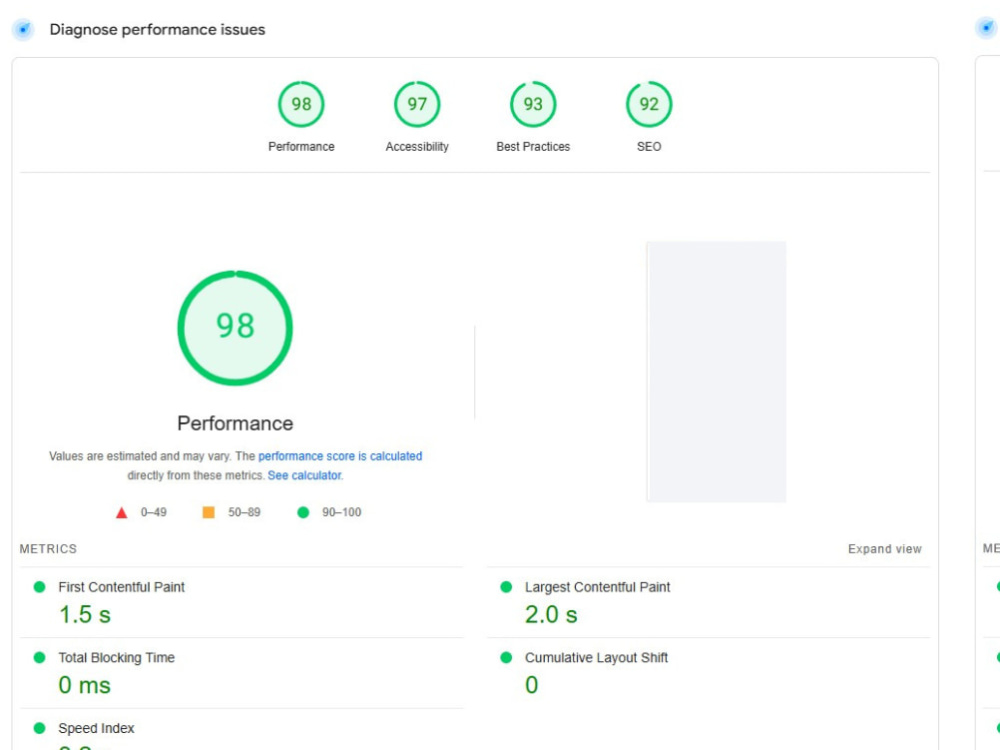The width and height of the screenshot is (1000, 750).
Task: Click the Cumulative Layout Shift label
Action: pos(596,658)
